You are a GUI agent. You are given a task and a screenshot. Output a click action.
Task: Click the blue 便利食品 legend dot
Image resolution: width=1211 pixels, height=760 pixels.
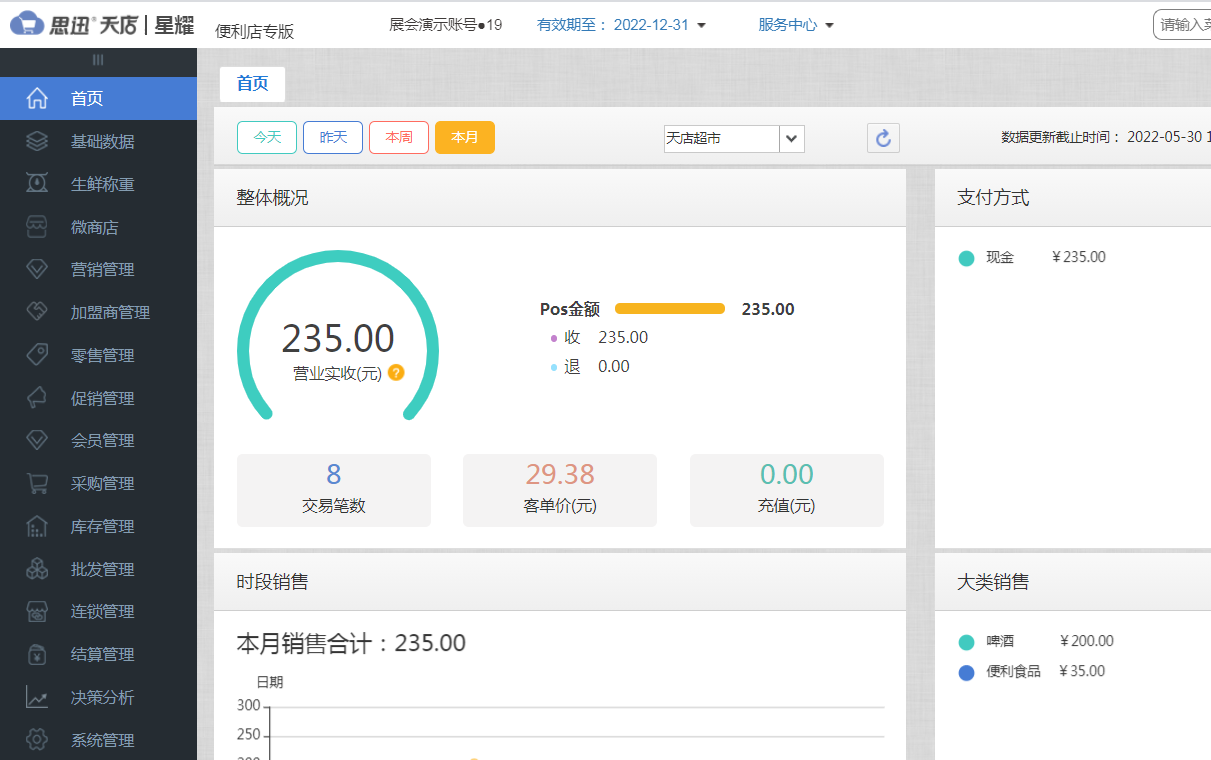(966, 672)
